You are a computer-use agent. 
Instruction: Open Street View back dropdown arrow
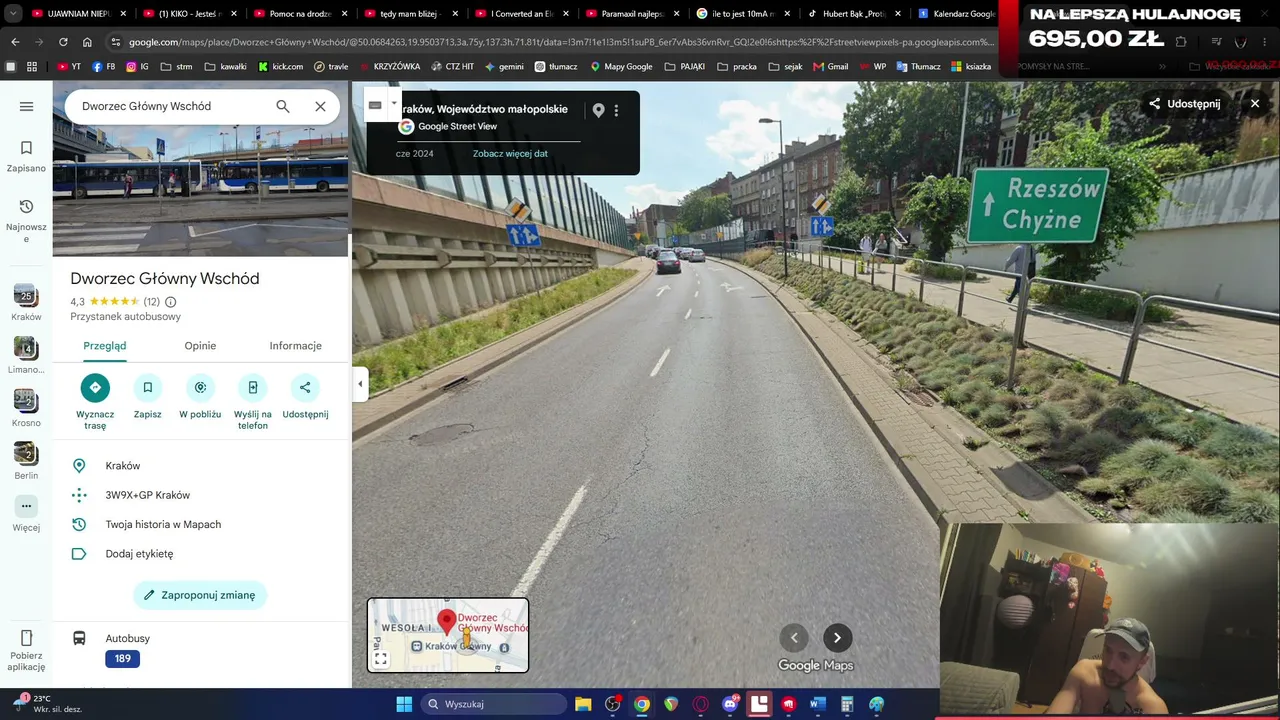394,103
